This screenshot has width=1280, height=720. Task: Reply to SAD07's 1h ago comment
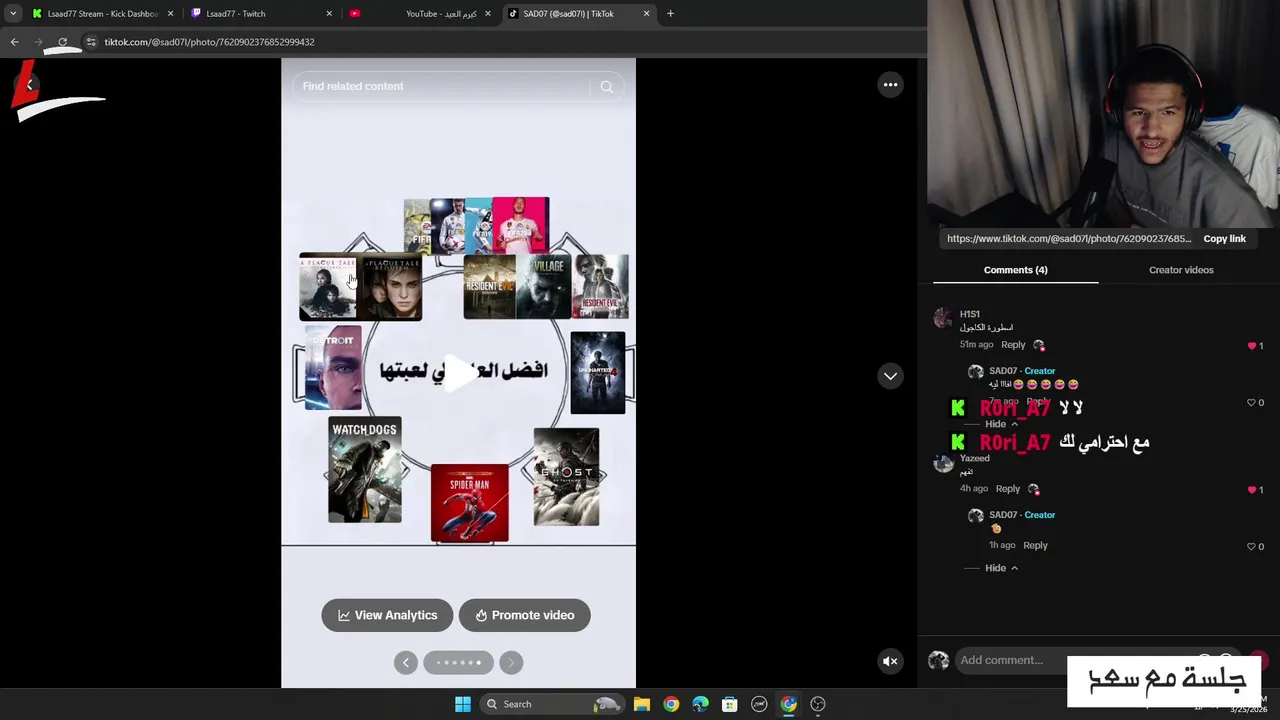pos(1035,546)
